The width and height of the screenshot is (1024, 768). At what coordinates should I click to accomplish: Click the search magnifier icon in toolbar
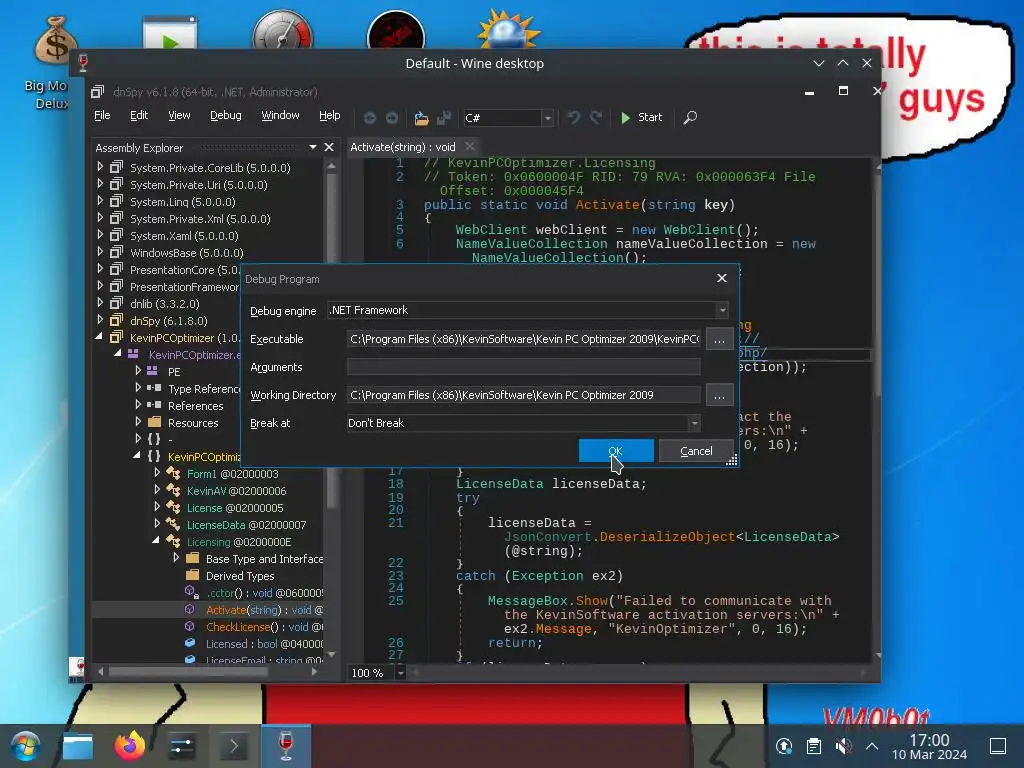tap(690, 118)
